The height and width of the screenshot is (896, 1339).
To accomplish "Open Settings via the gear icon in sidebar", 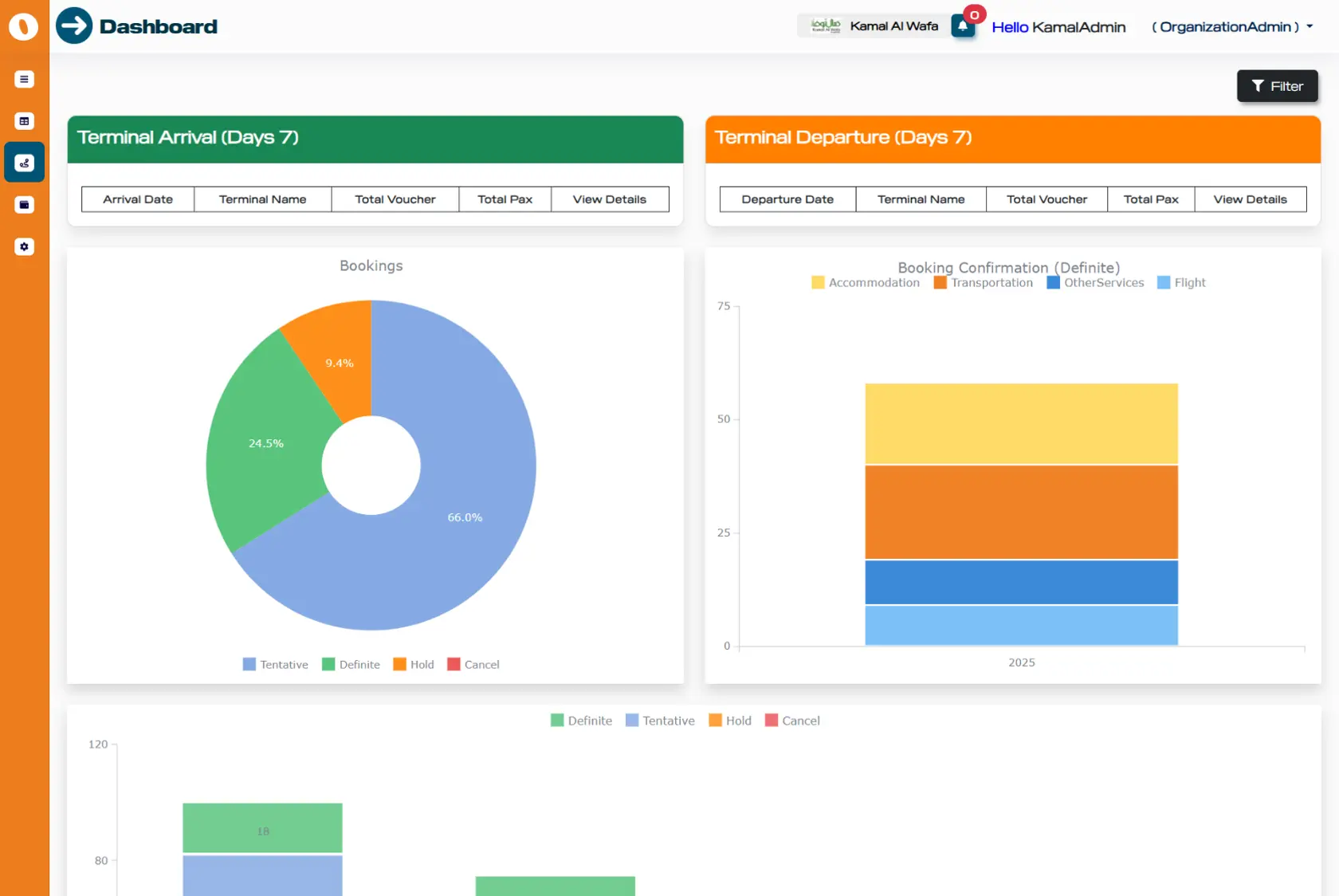I will coord(24,246).
